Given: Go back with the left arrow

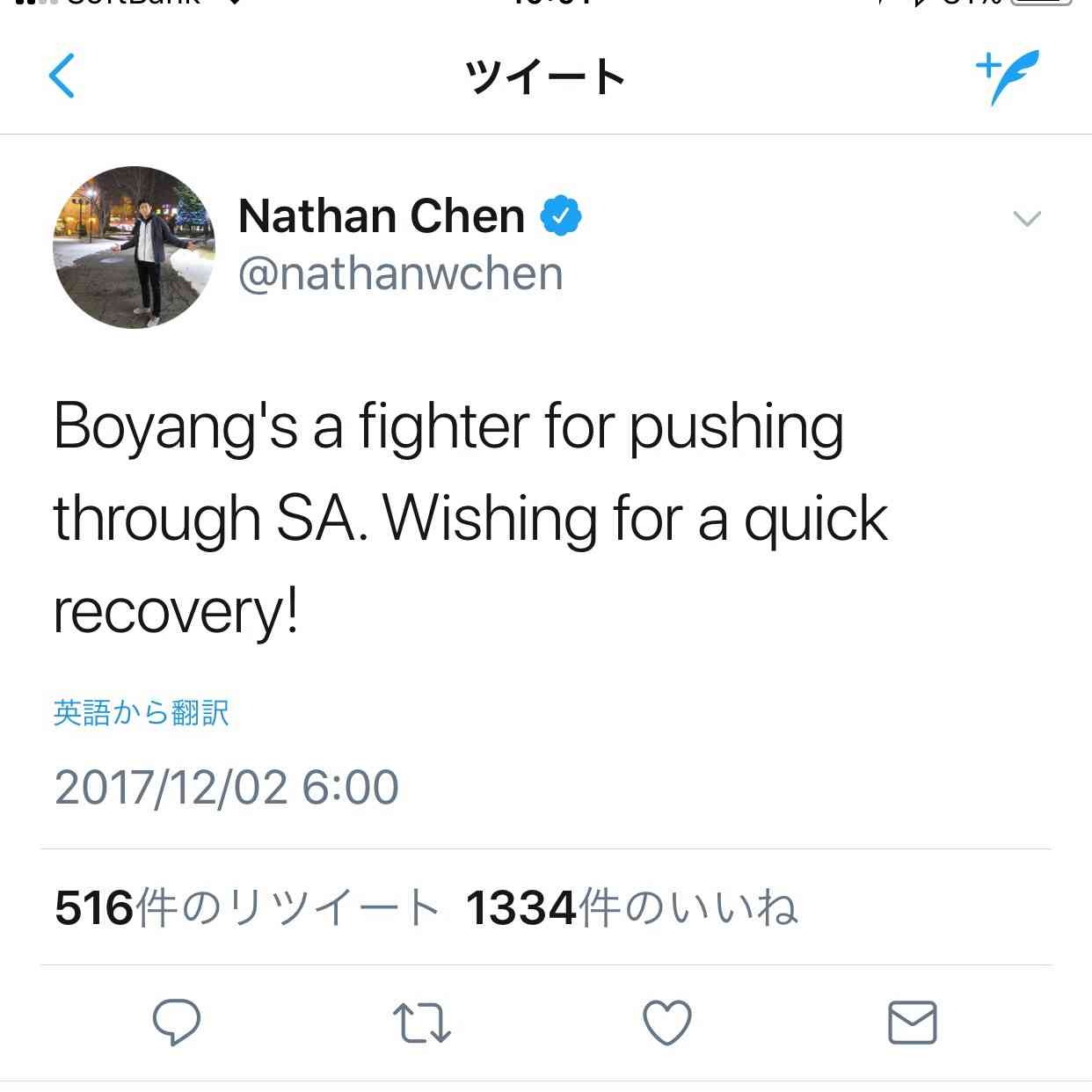Looking at the screenshot, I should (x=62, y=76).
